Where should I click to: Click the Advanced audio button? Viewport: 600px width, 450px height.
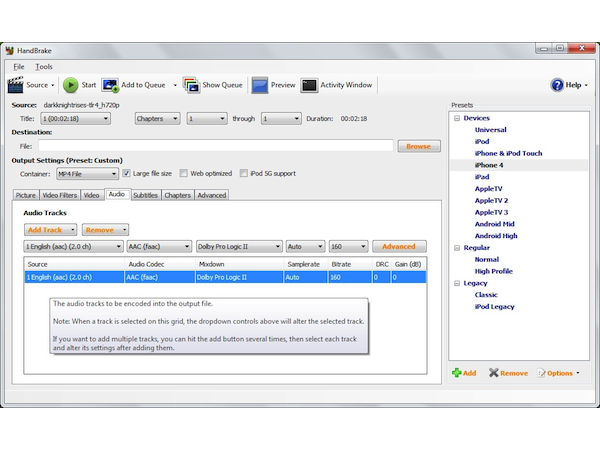point(399,246)
